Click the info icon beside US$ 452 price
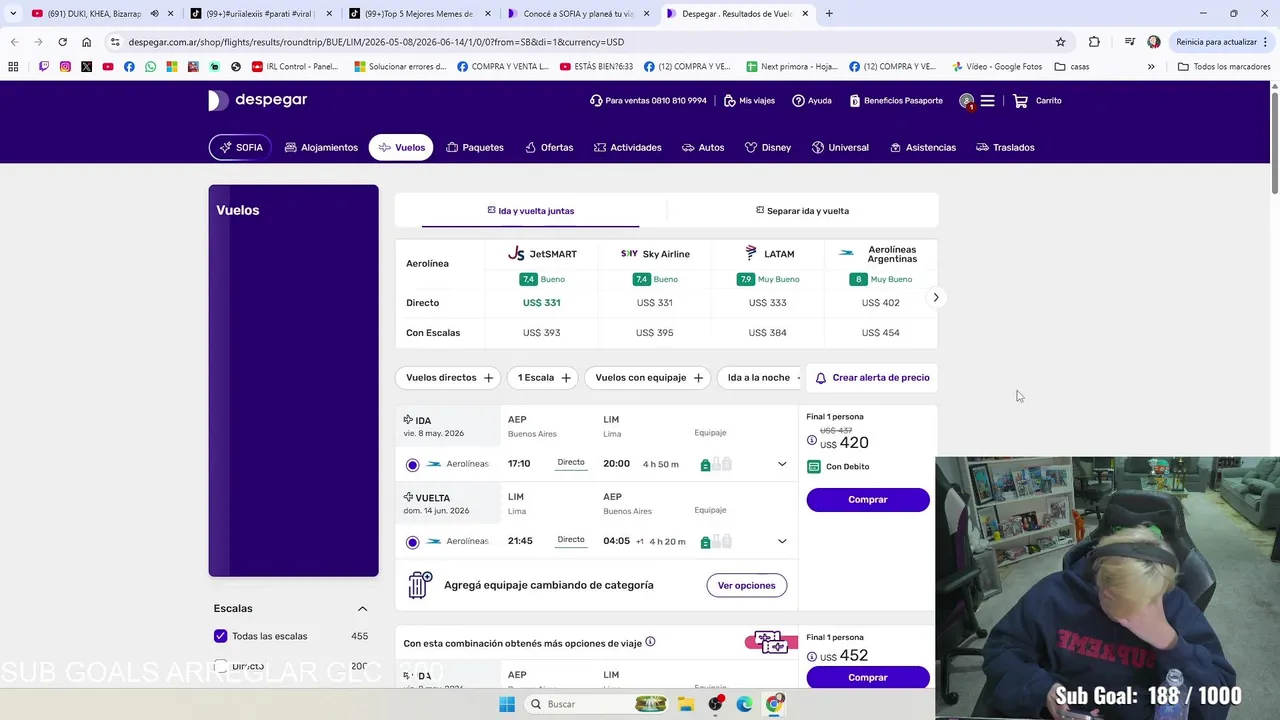Screen dimensions: 1280x720 click(x=812, y=656)
